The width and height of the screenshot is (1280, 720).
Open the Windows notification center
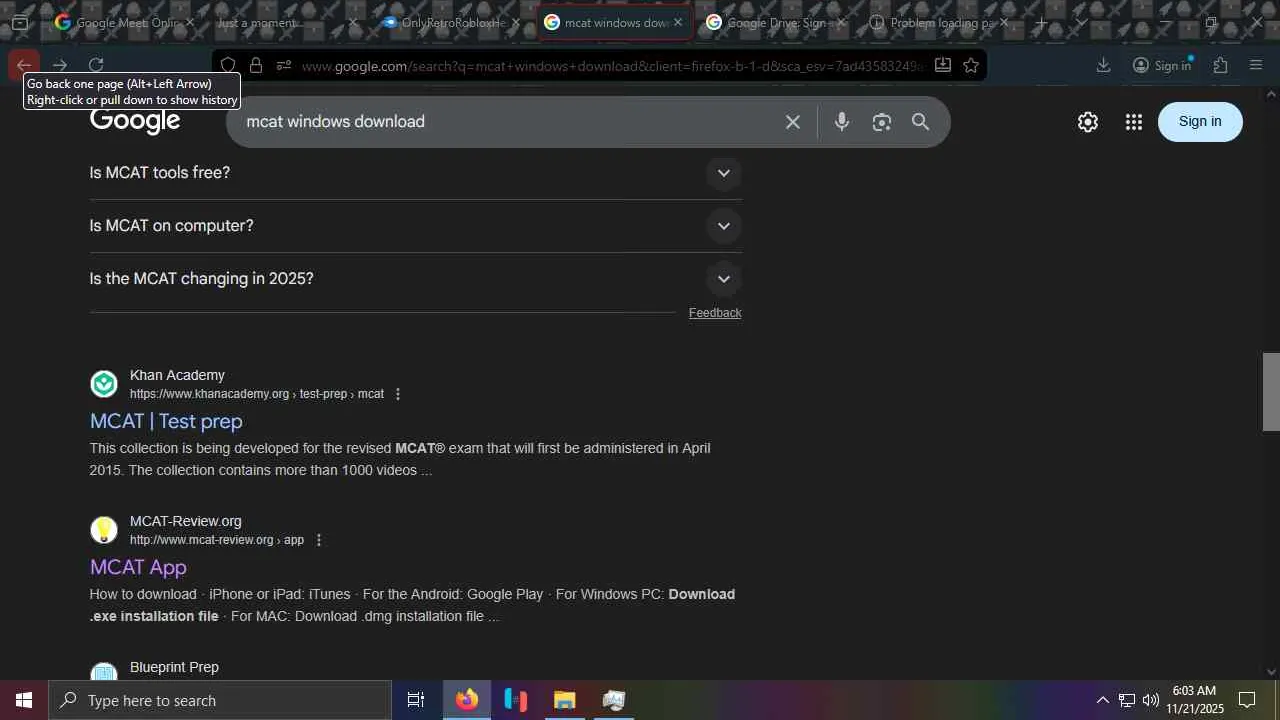[1247, 700]
